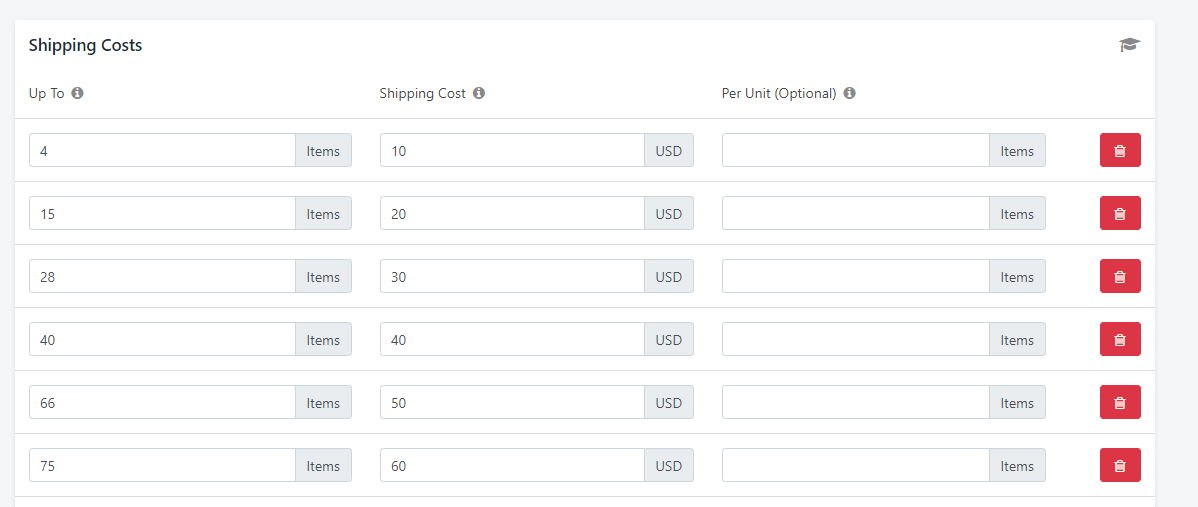Delete the row with 4 items

point(1120,151)
